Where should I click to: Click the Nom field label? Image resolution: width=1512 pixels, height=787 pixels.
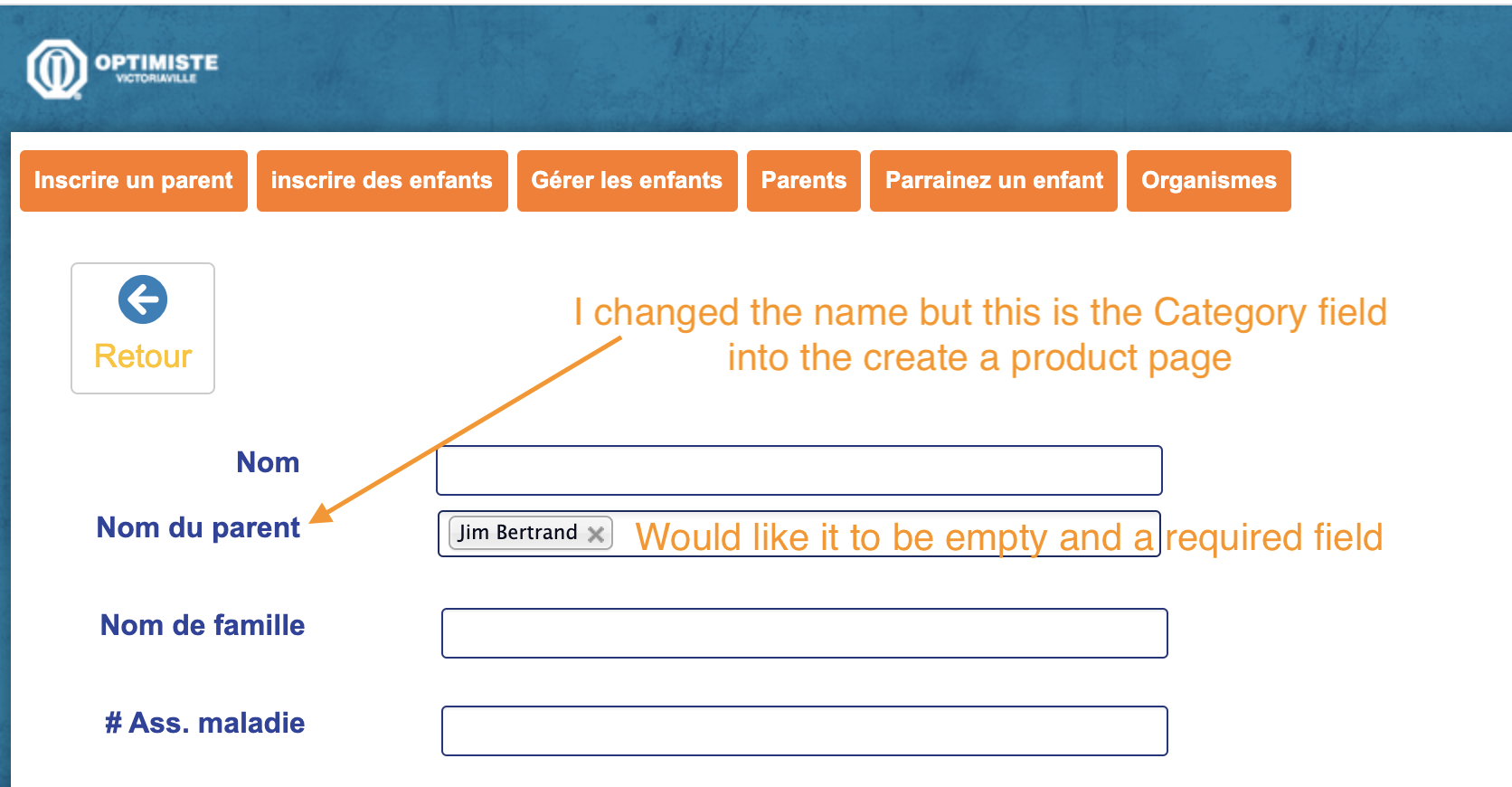[268, 462]
